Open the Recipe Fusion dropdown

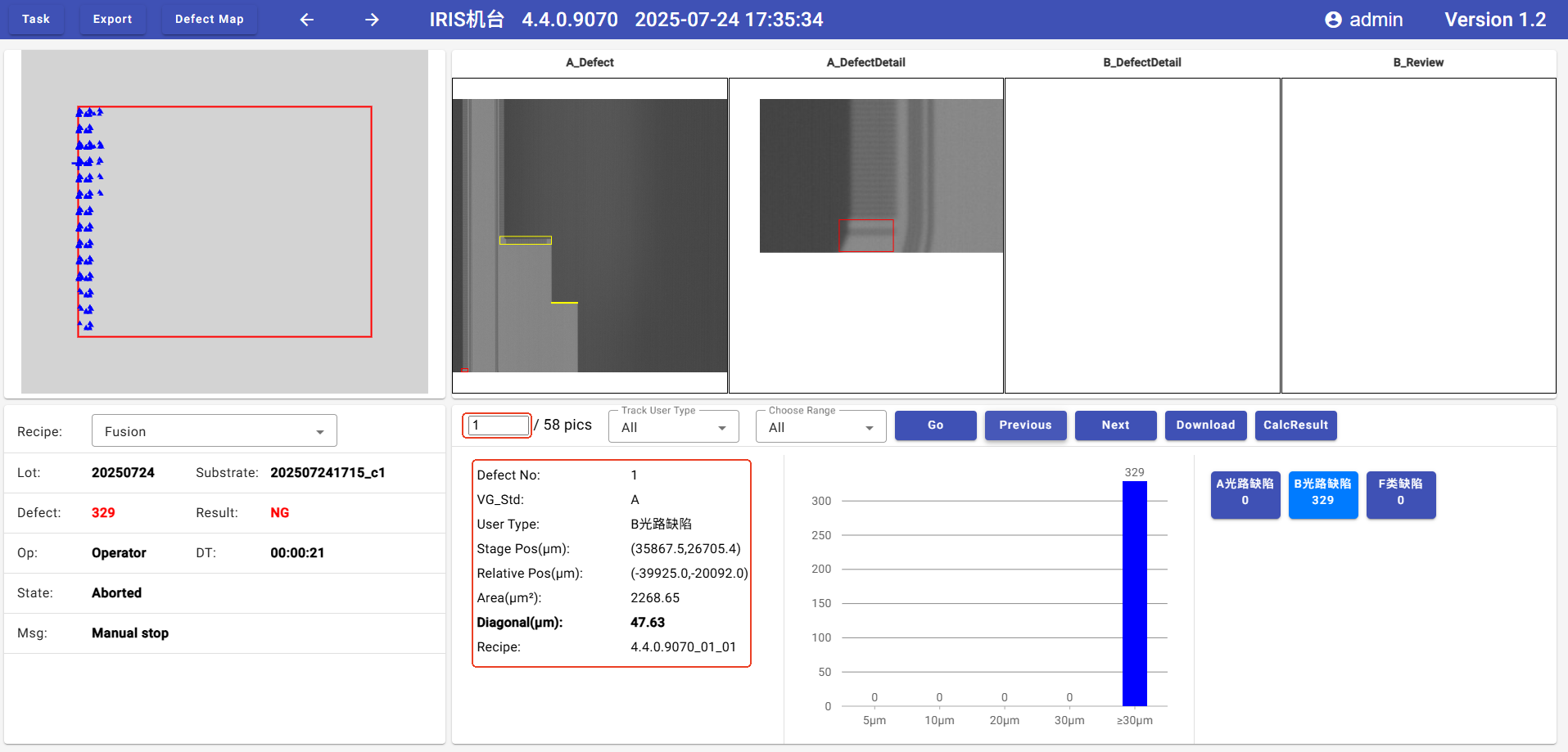(215, 431)
